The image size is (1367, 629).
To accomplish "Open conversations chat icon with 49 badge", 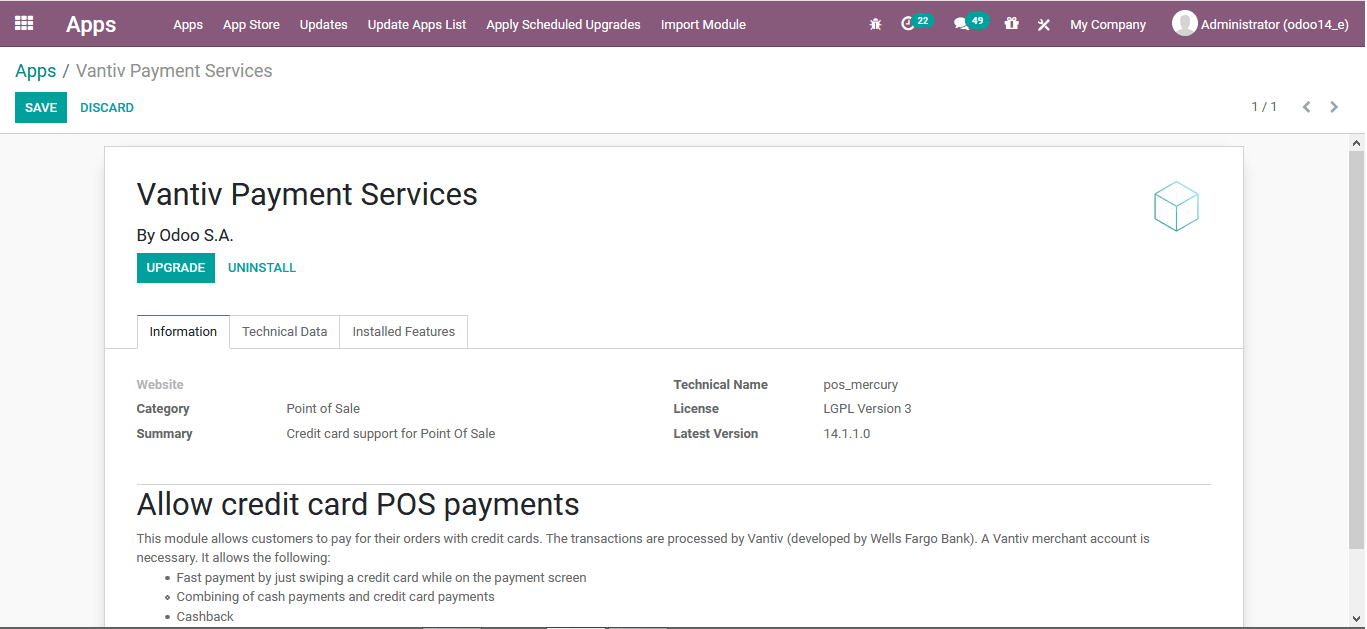I will point(969,23).
